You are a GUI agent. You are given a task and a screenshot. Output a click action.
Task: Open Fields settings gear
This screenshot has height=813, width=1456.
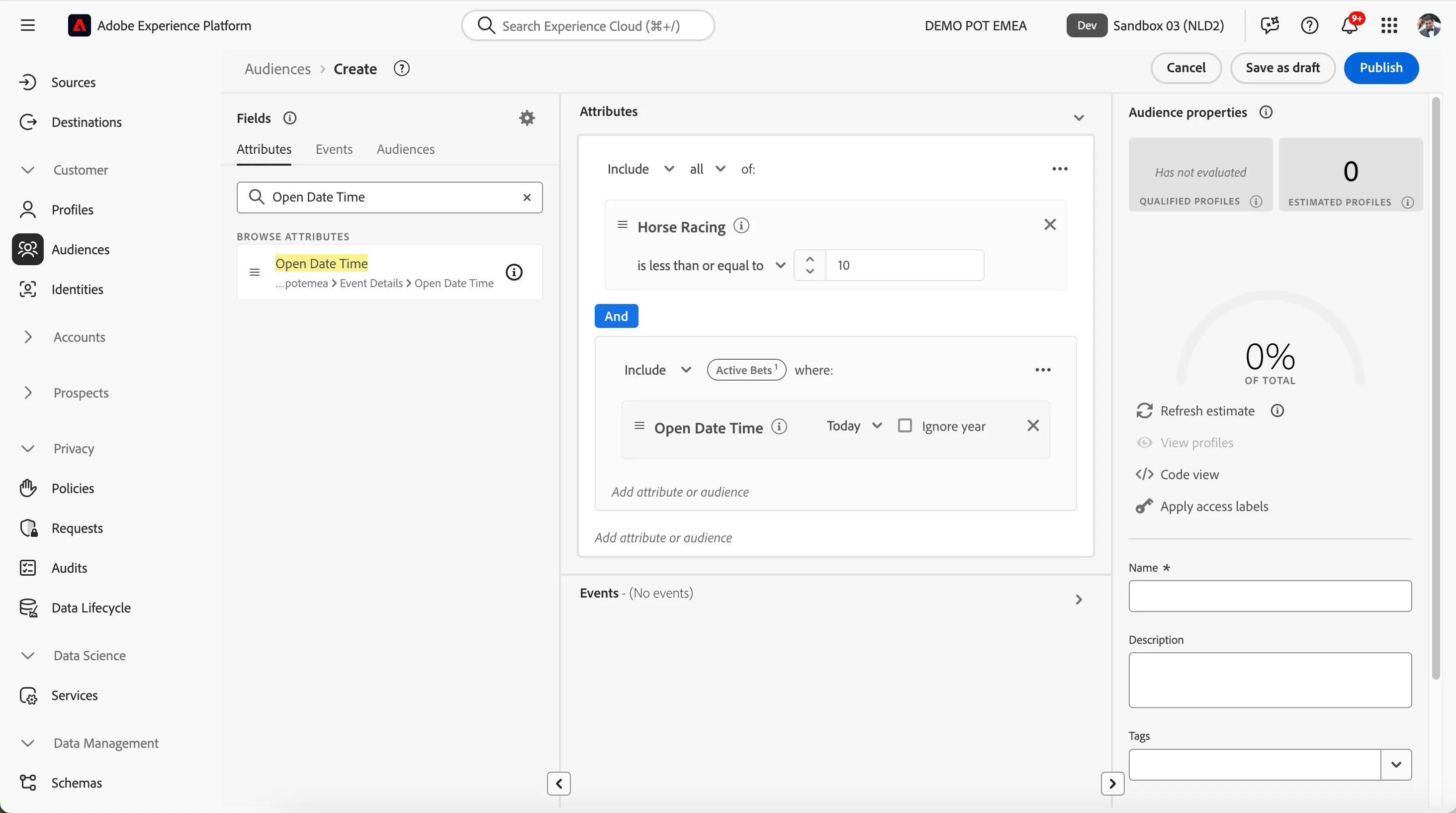[527, 118]
